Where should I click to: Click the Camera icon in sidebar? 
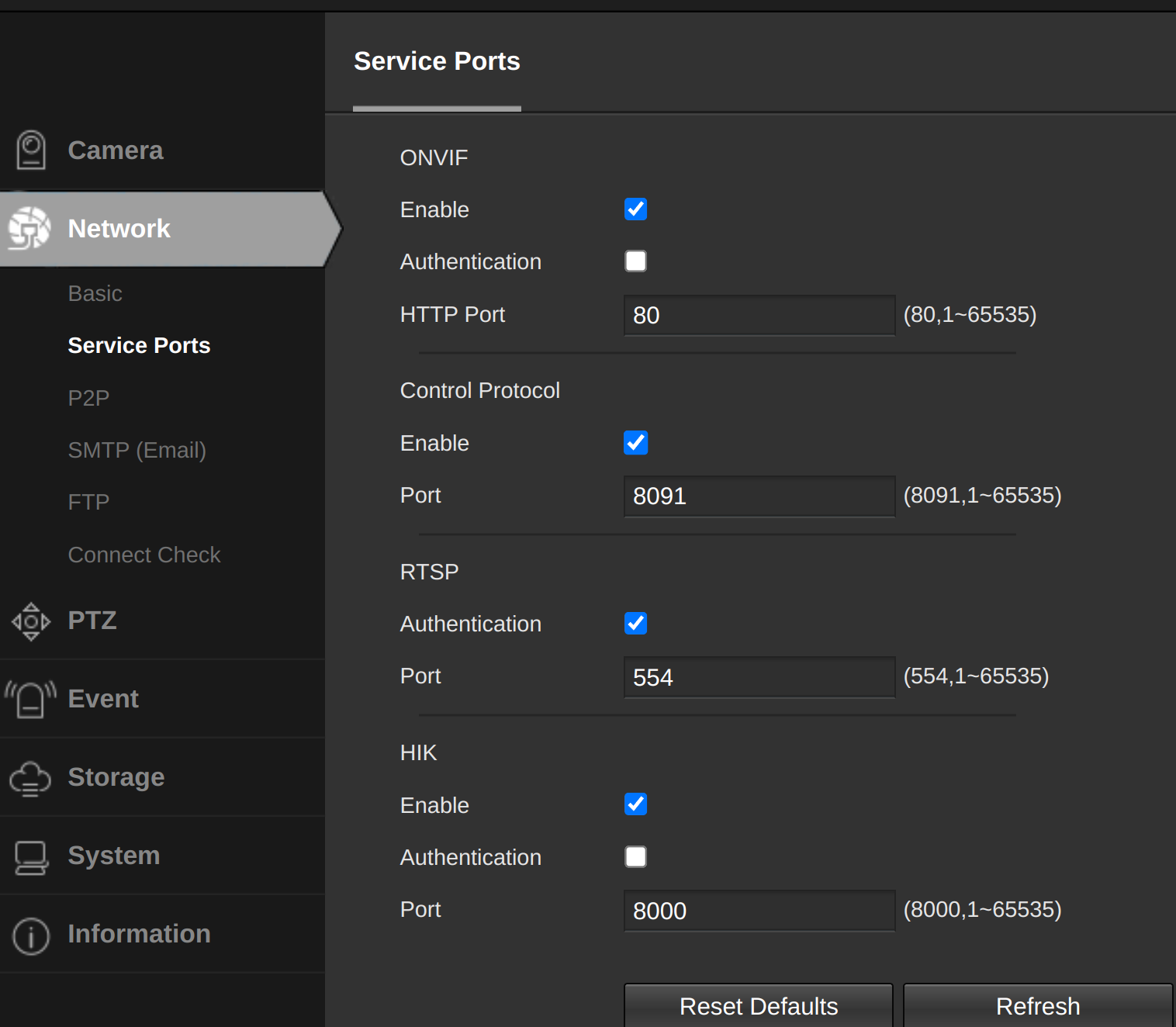(x=31, y=150)
